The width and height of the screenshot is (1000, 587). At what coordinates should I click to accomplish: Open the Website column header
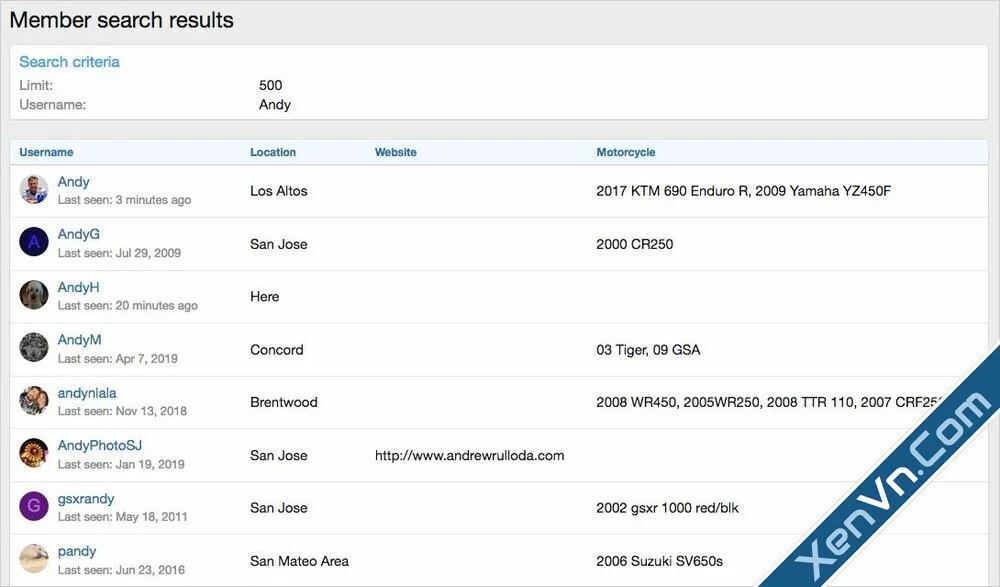(x=395, y=151)
